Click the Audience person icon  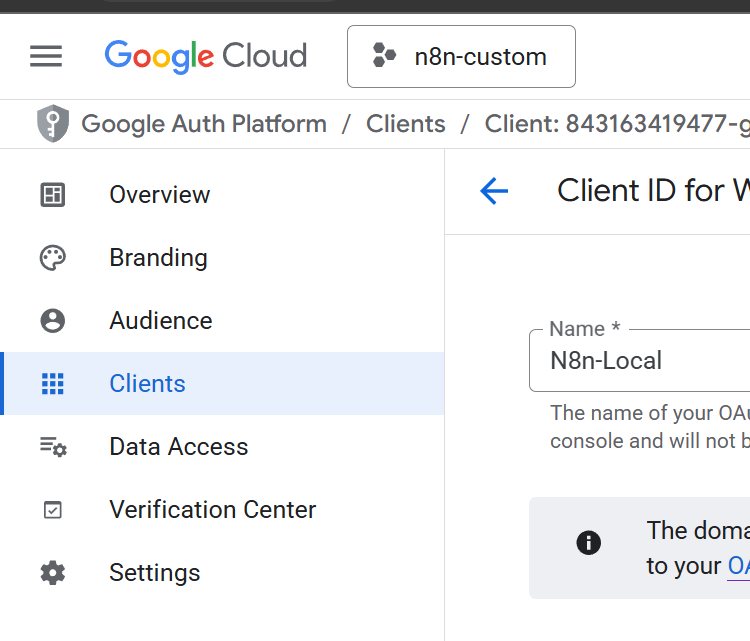(52, 321)
